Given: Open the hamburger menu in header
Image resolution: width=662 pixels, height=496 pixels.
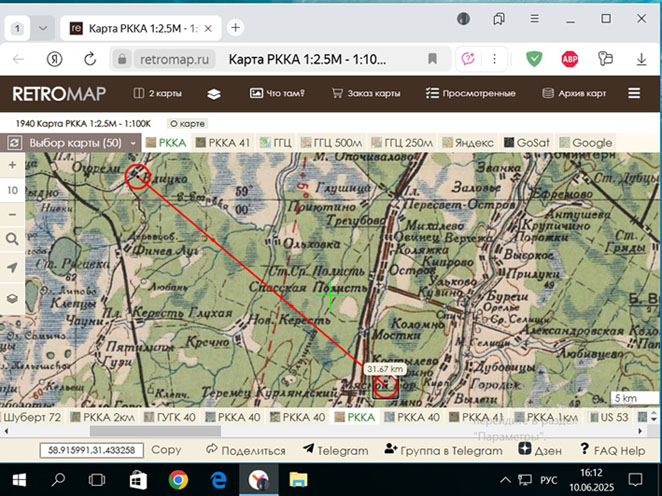Looking at the screenshot, I should coord(634,93).
